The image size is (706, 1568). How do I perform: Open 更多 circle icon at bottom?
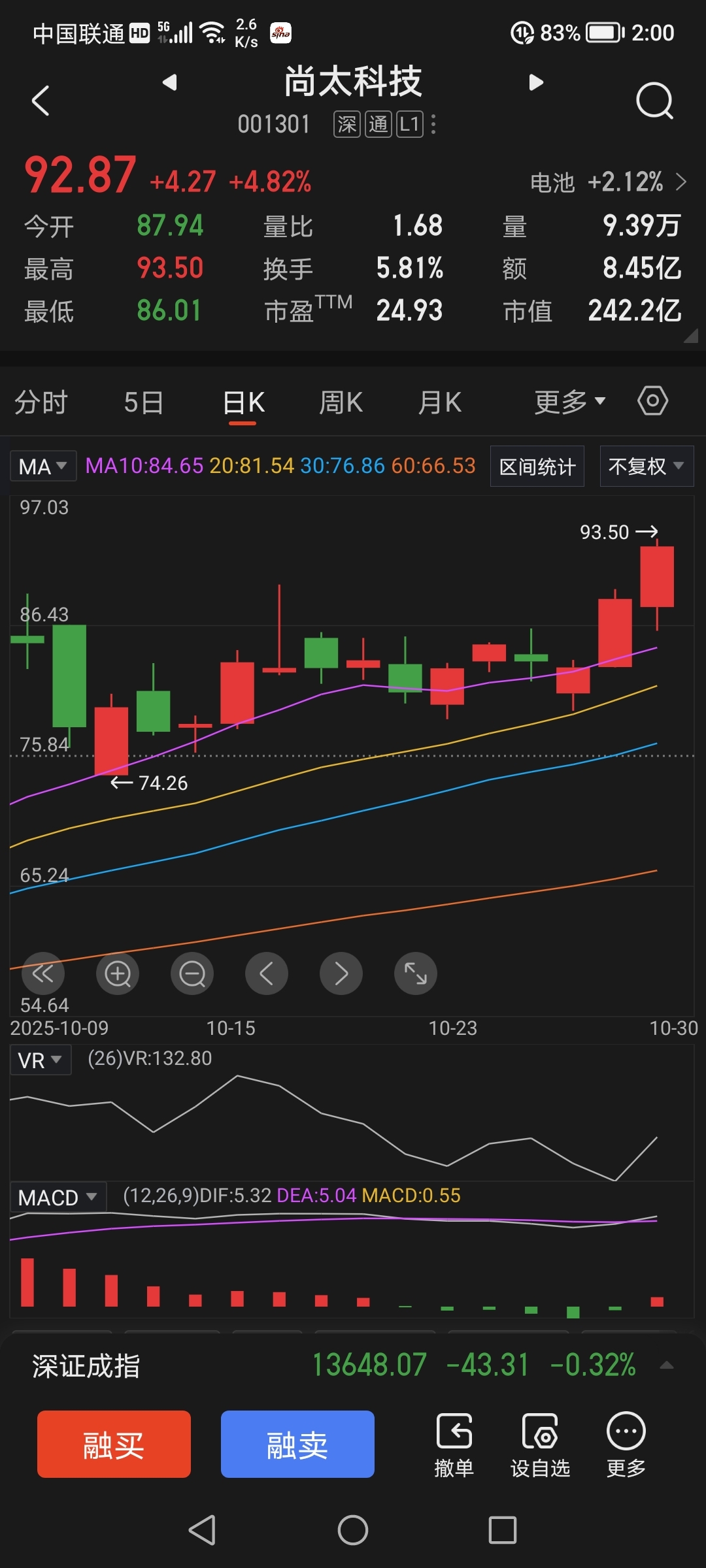(626, 1445)
